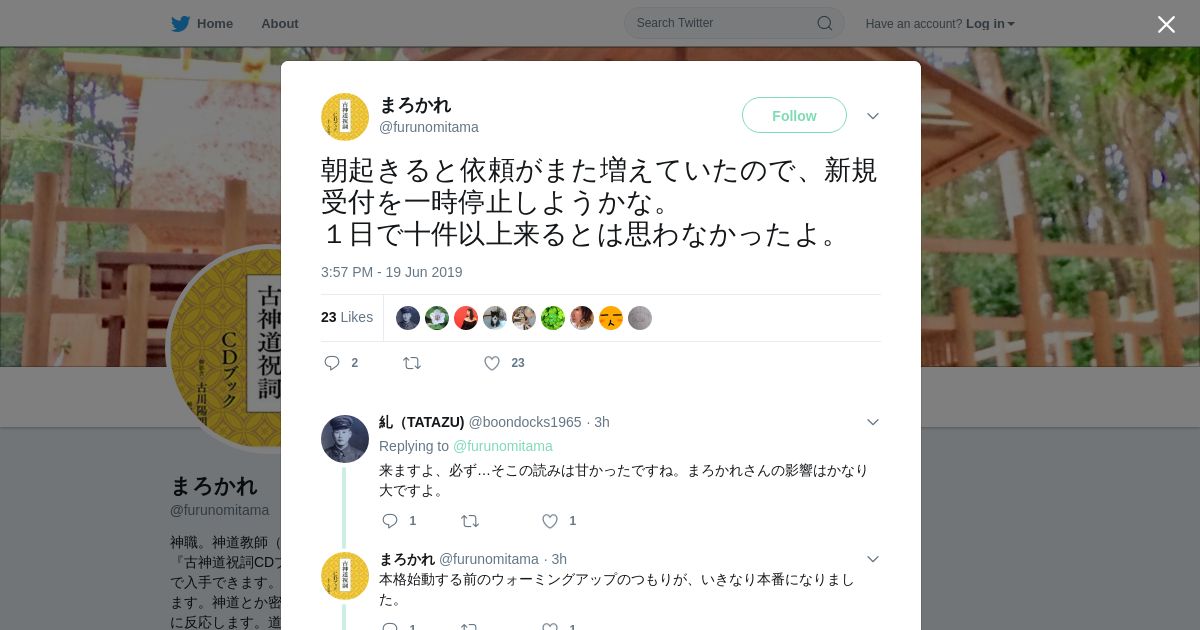Open the chevron menu on まろかれ's reply

[873, 559]
